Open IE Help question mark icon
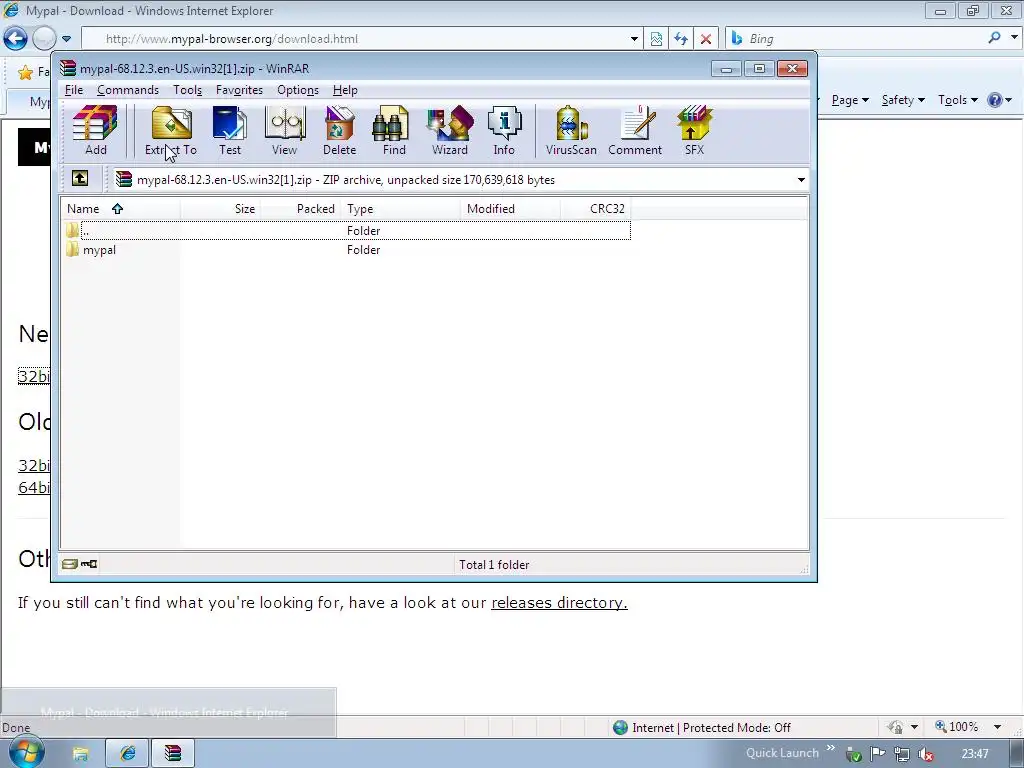Screen dimensions: 1024x768 995,100
